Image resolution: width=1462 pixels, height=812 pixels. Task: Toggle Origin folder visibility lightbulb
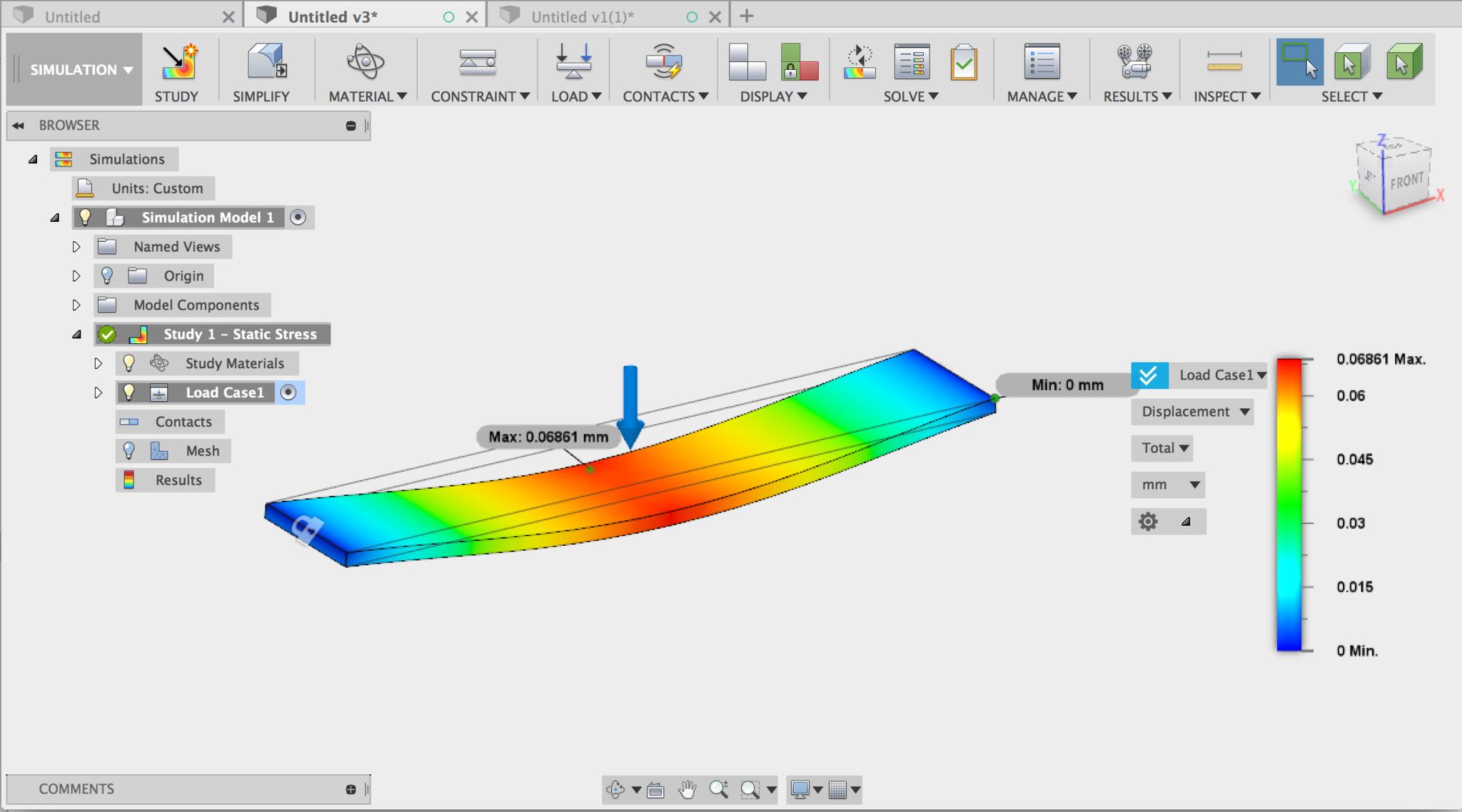(x=107, y=275)
